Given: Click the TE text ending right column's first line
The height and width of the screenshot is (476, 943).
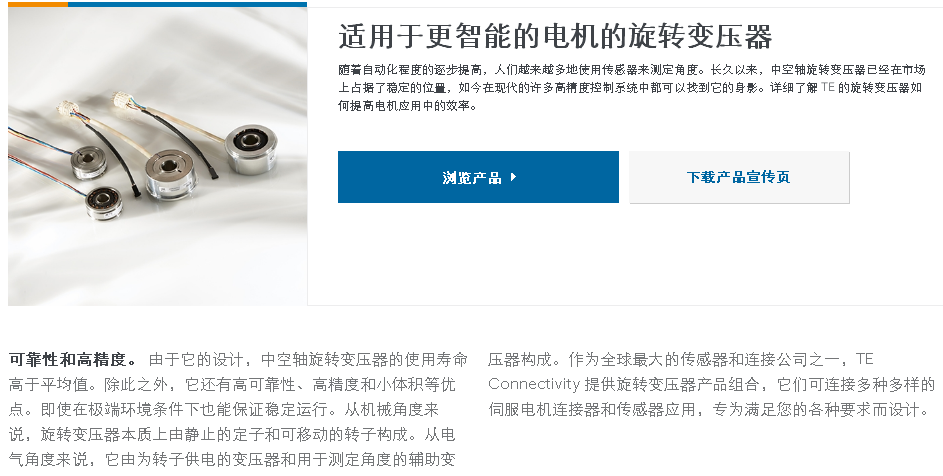Looking at the screenshot, I should pyautogui.click(x=864, y=360).
